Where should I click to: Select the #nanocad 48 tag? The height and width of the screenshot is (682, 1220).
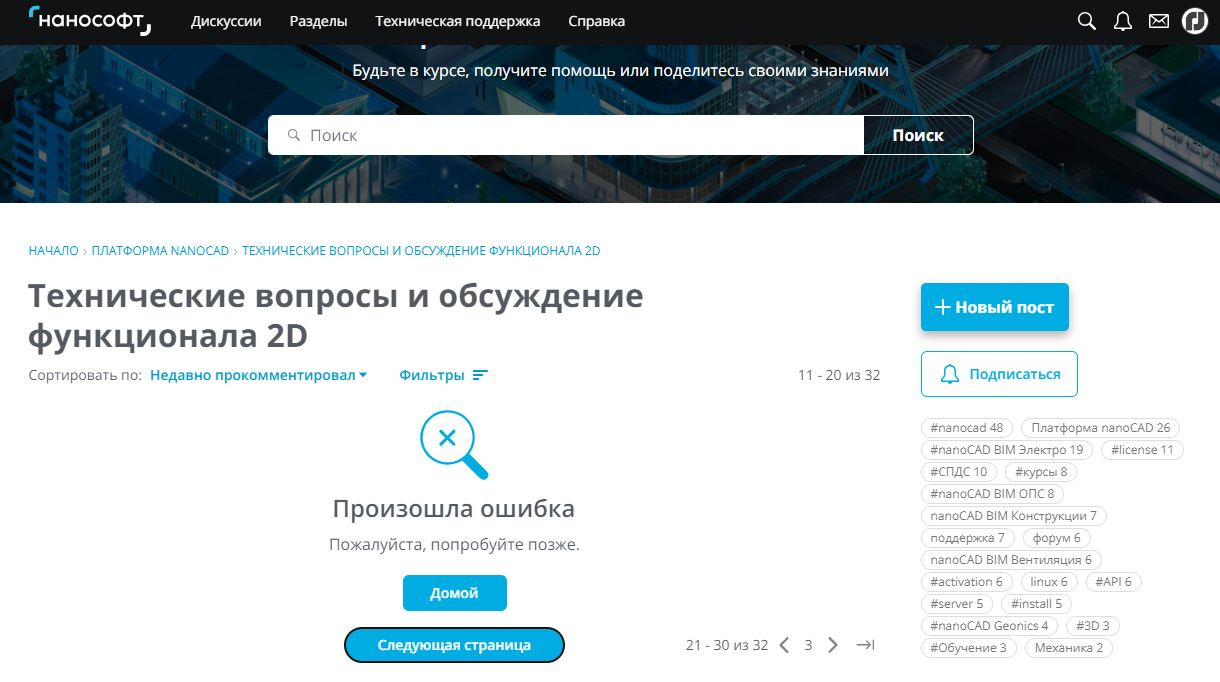click(967, 428)
